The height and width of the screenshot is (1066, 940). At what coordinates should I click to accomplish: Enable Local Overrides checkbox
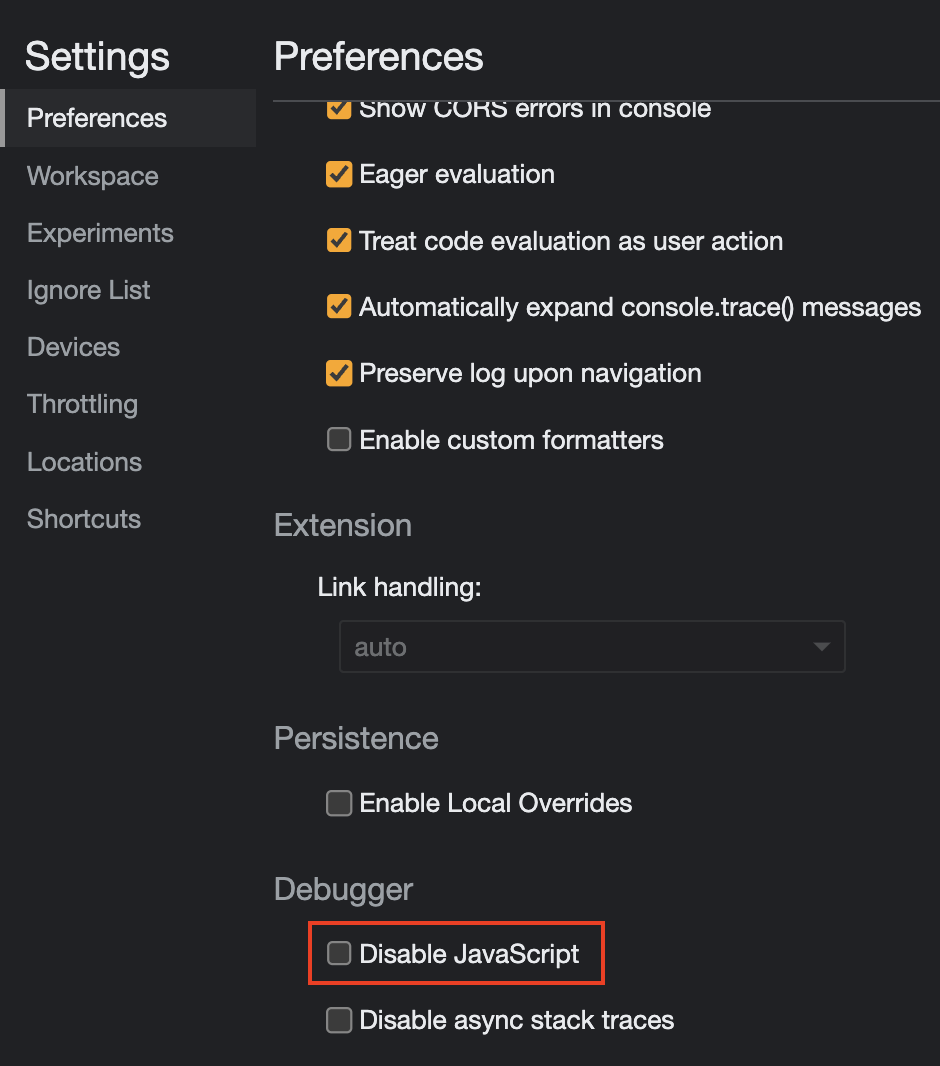(338, 803)
